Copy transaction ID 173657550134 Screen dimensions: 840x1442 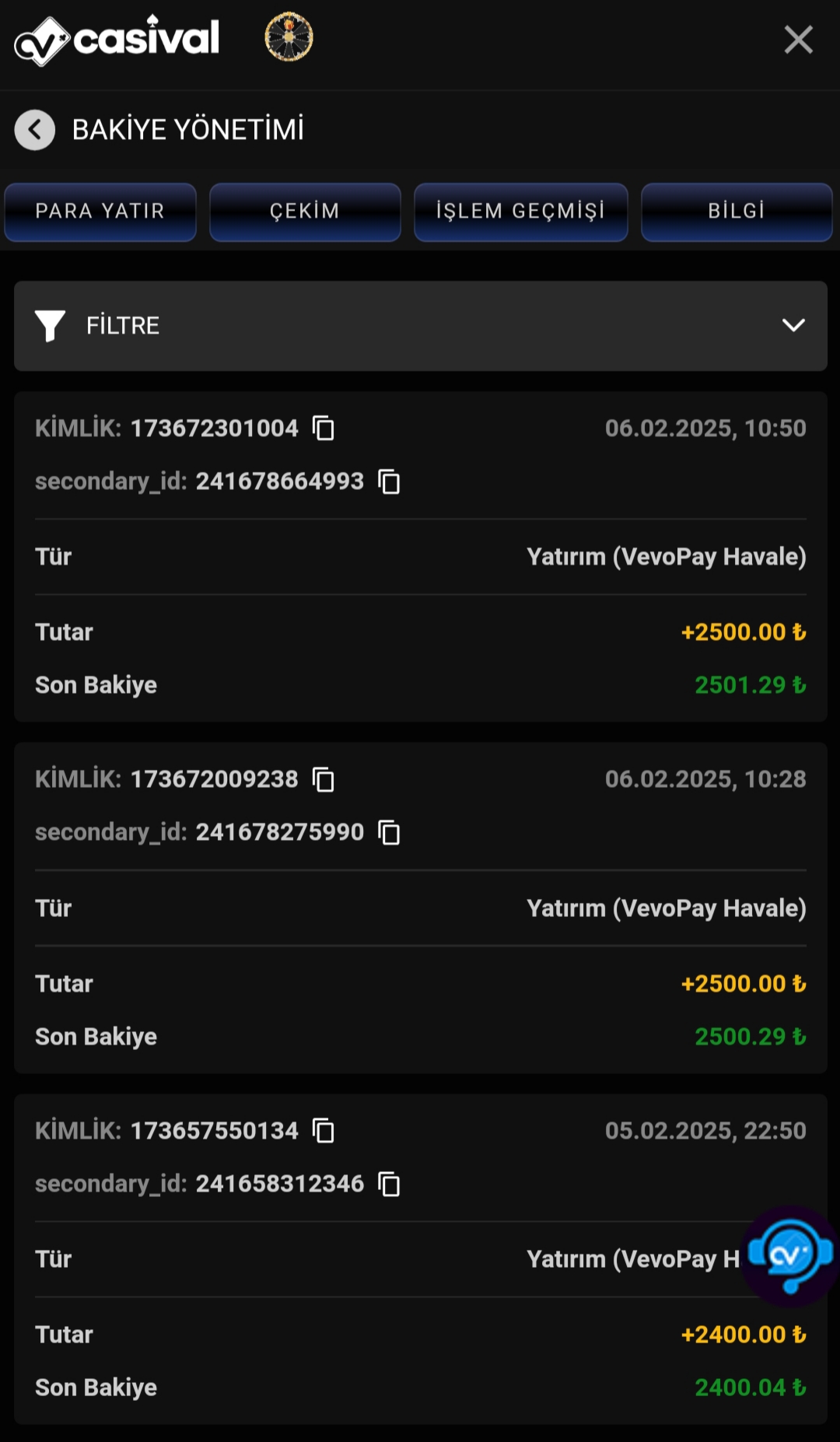(324, 1130)
